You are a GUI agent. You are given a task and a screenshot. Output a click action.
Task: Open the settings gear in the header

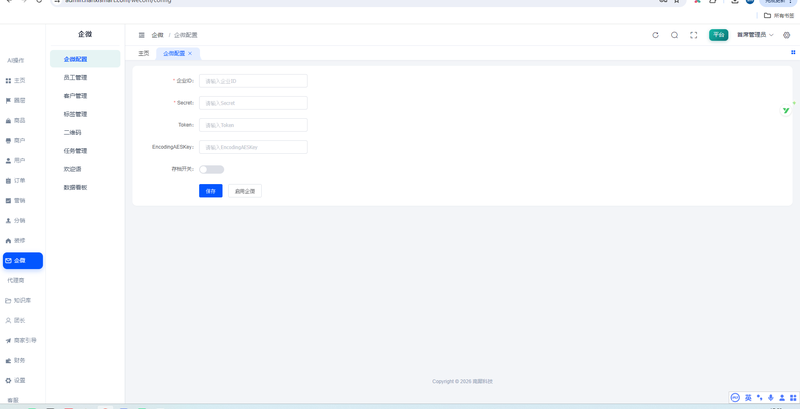point(786,35)
